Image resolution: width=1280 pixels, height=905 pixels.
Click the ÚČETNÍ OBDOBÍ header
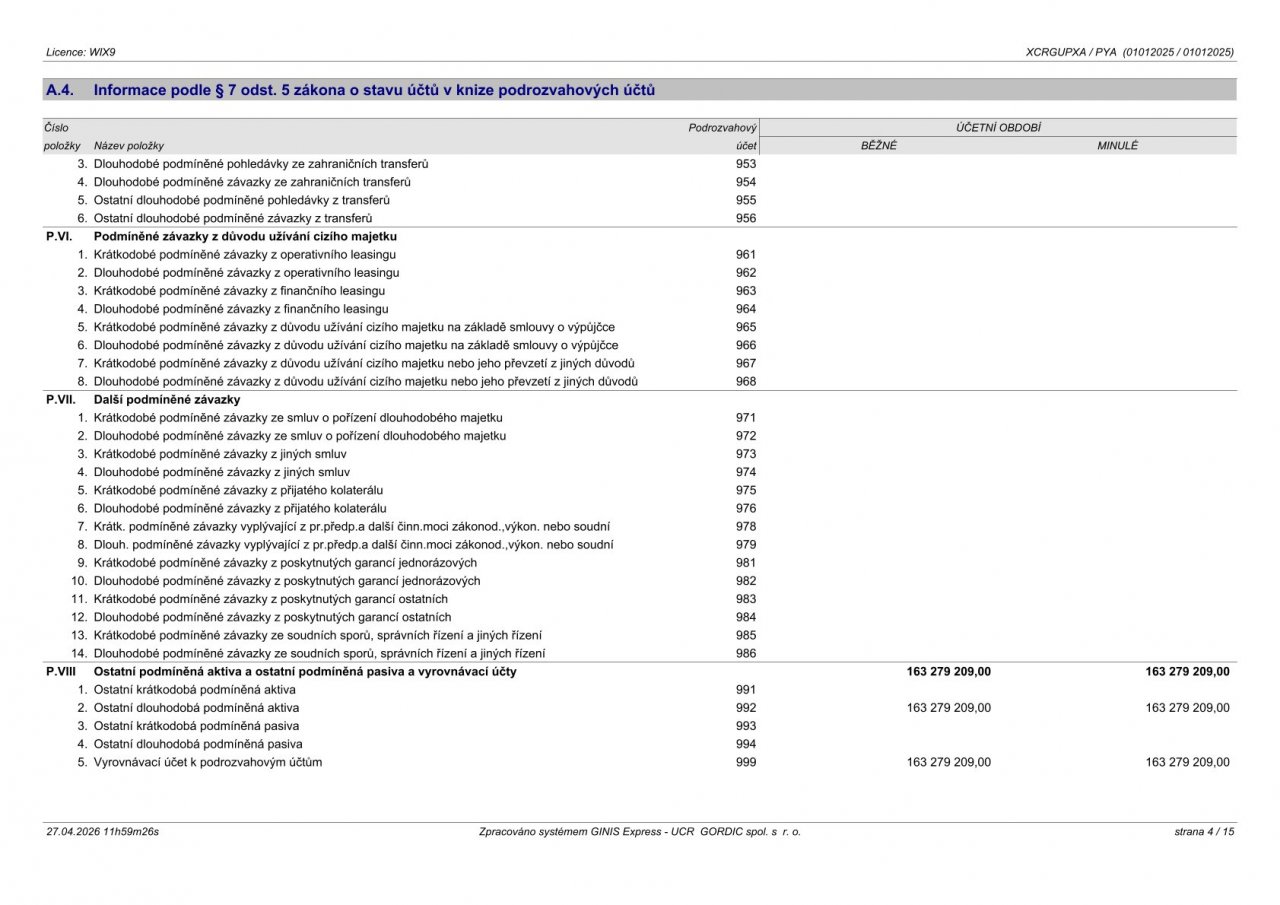[x=997, y=128]
